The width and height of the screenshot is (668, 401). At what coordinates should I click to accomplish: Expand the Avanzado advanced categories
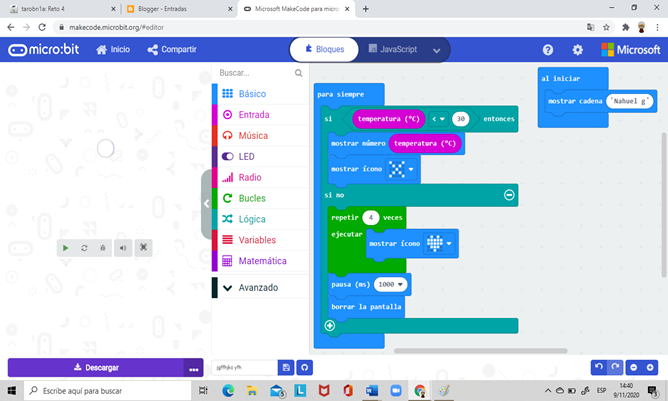point(260,288)
